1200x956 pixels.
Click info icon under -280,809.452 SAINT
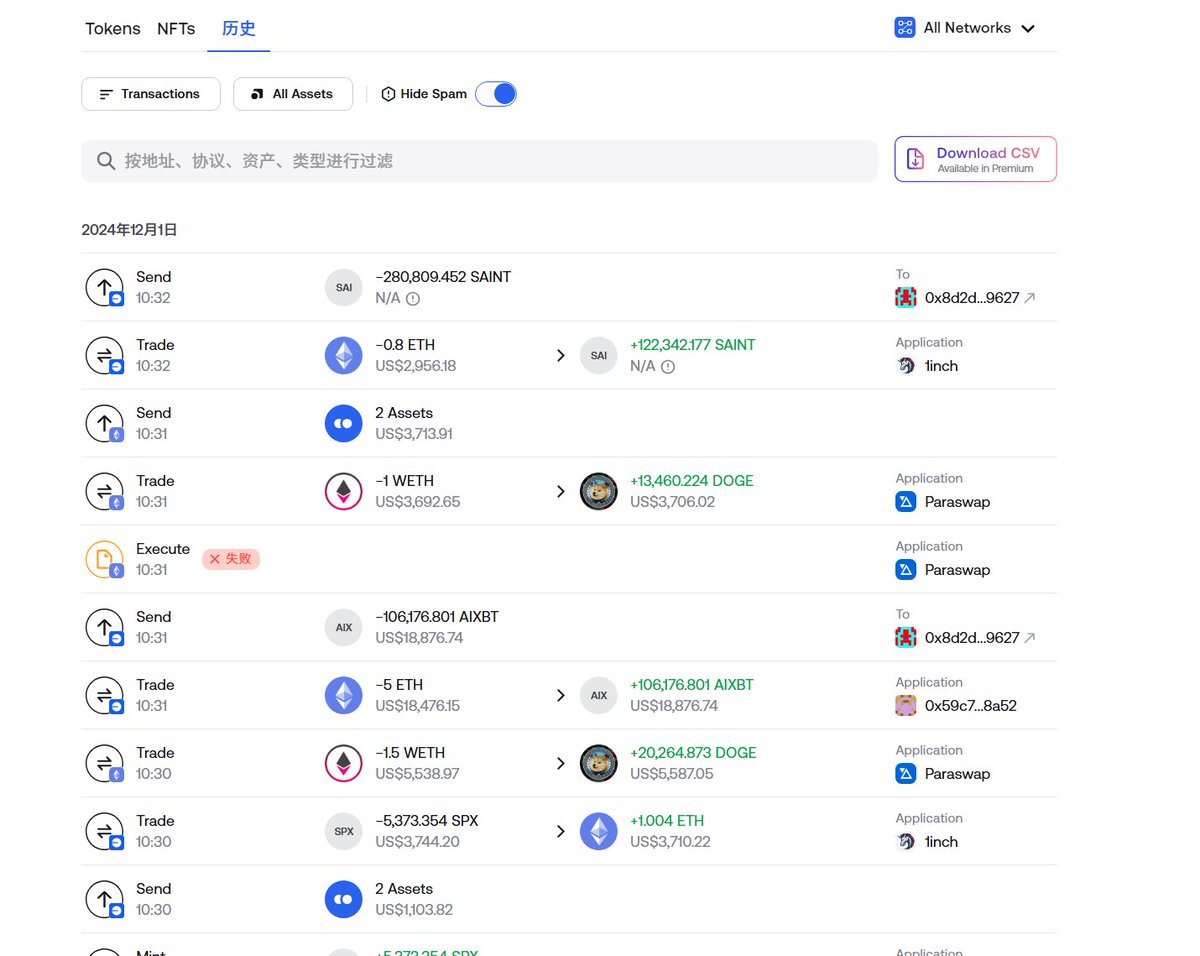[x=412, y=298]
